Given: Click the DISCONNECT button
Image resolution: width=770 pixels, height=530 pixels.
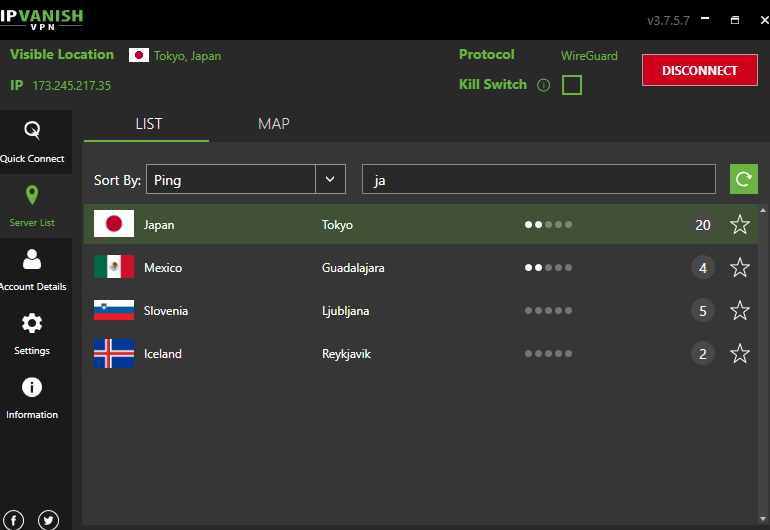Looking at the screenshot, I should pyautogui.click(x=699, y=70).
